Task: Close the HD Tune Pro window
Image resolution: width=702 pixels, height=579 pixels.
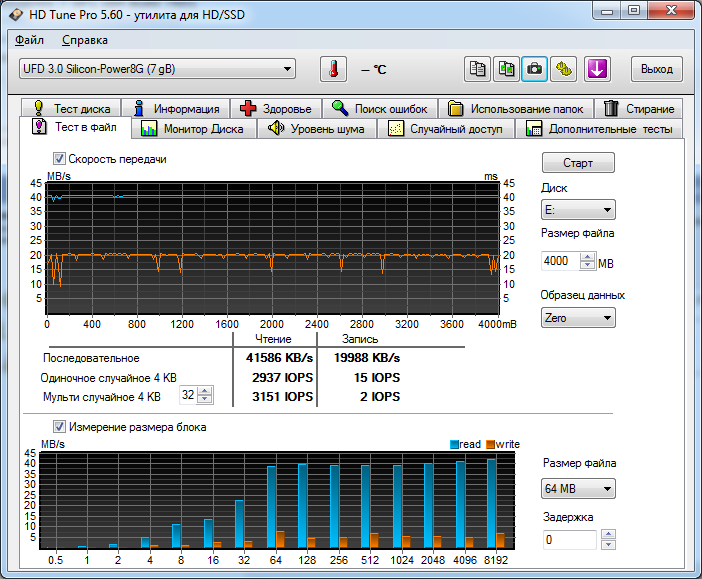Action: [x=671, y=11]
